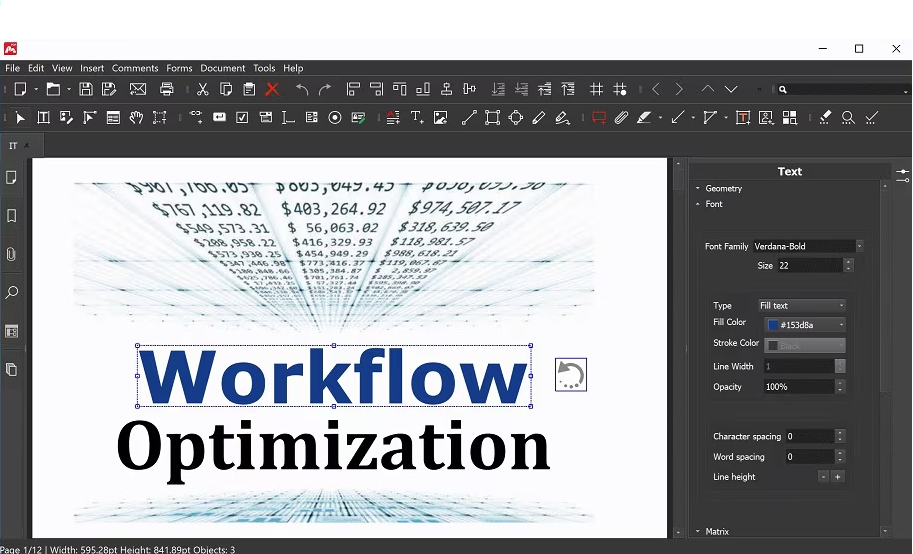The image size is (913, 554).
Task: Select the Signature field tool
Action: [x=359, y=118]
